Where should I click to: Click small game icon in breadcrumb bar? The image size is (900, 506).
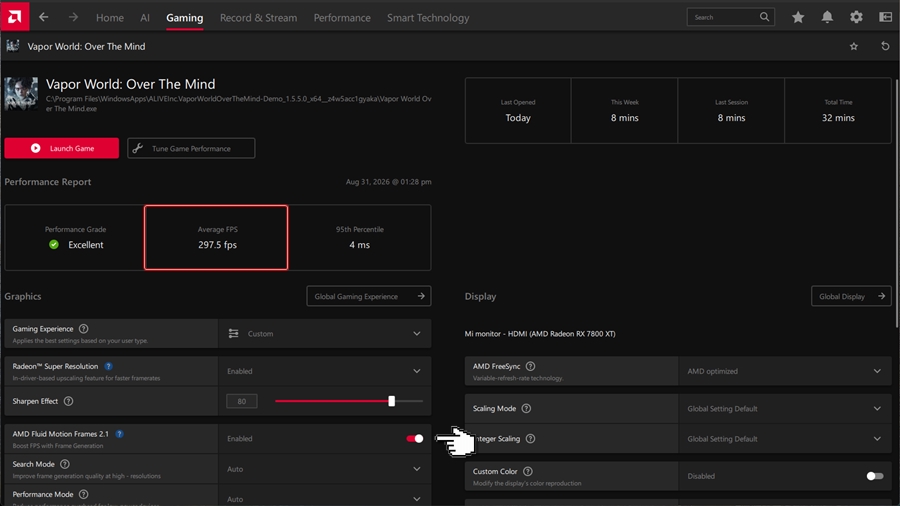pyautogui.click(x=13, y=46)
